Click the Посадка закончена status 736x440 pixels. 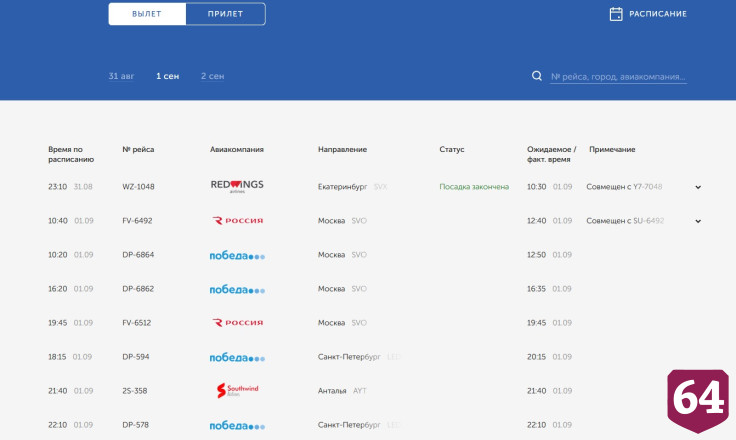[474, 187]
